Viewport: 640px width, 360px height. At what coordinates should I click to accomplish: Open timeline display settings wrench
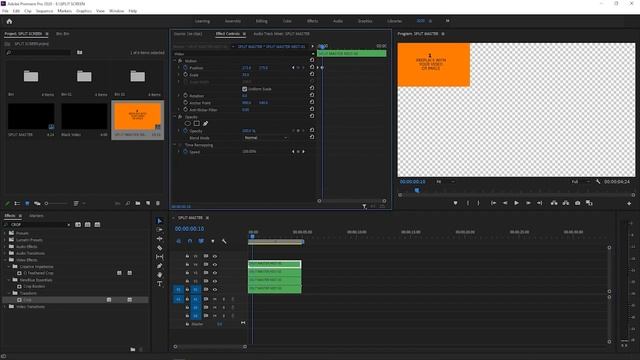(224, 241)
